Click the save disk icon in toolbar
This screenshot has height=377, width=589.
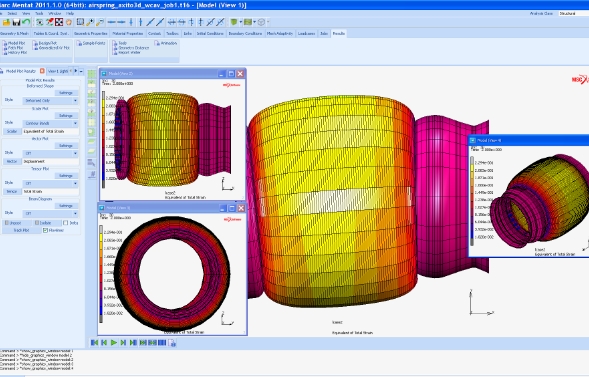(x=16, y=23)
